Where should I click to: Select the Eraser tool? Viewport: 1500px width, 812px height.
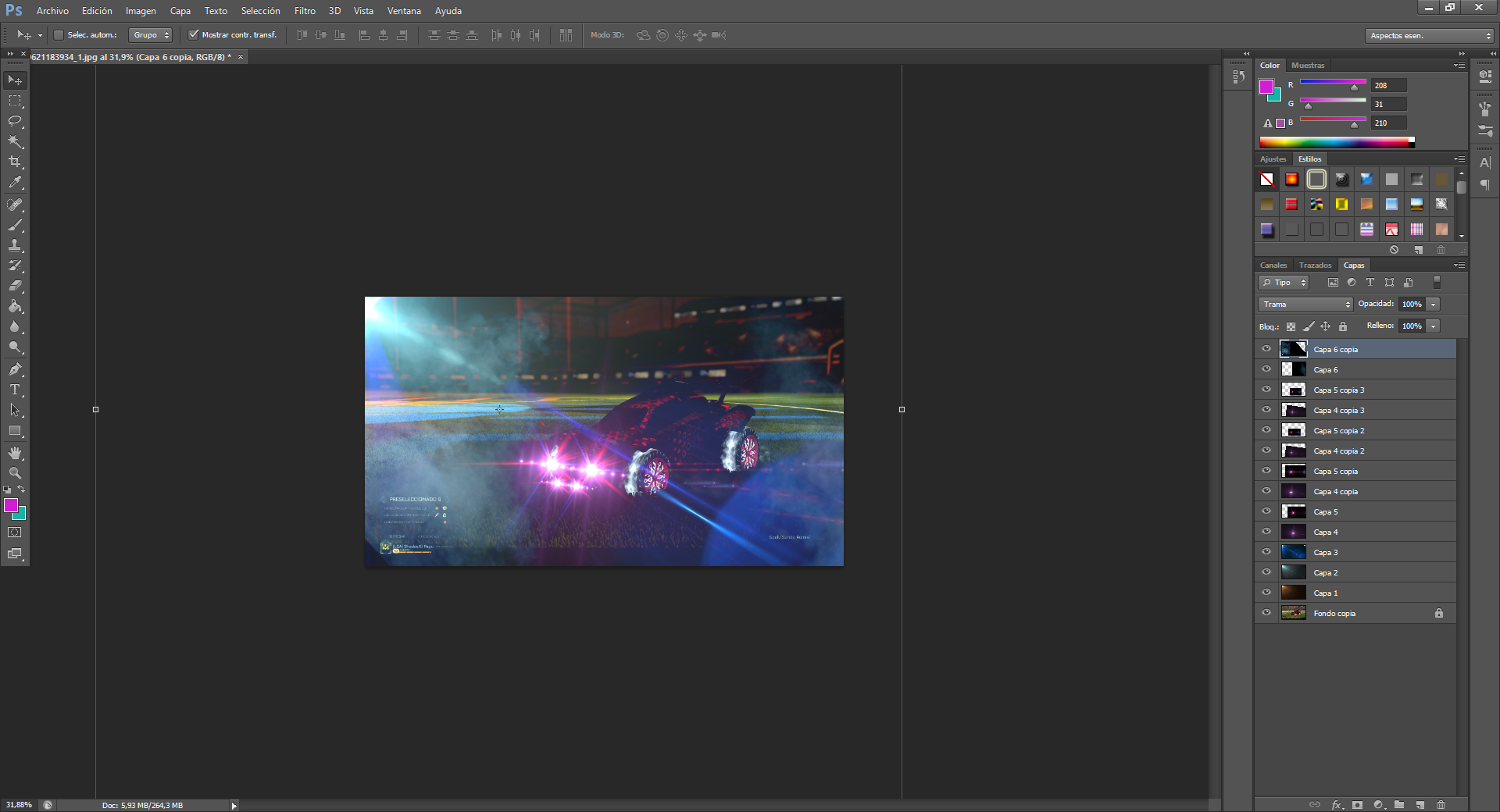15,286
